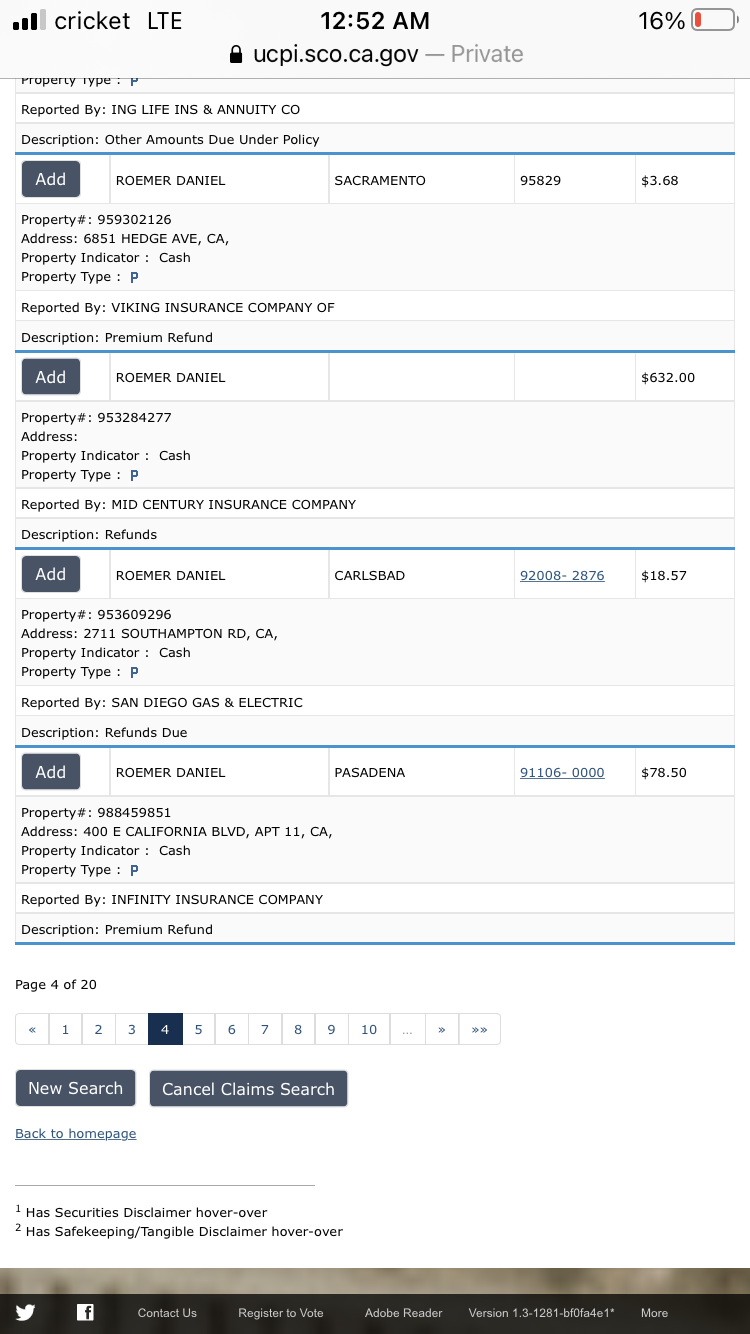
Task: Select Has Safekeeping/Tangible Disclaimer hover-over footnote
Action: click(179, 1231)
